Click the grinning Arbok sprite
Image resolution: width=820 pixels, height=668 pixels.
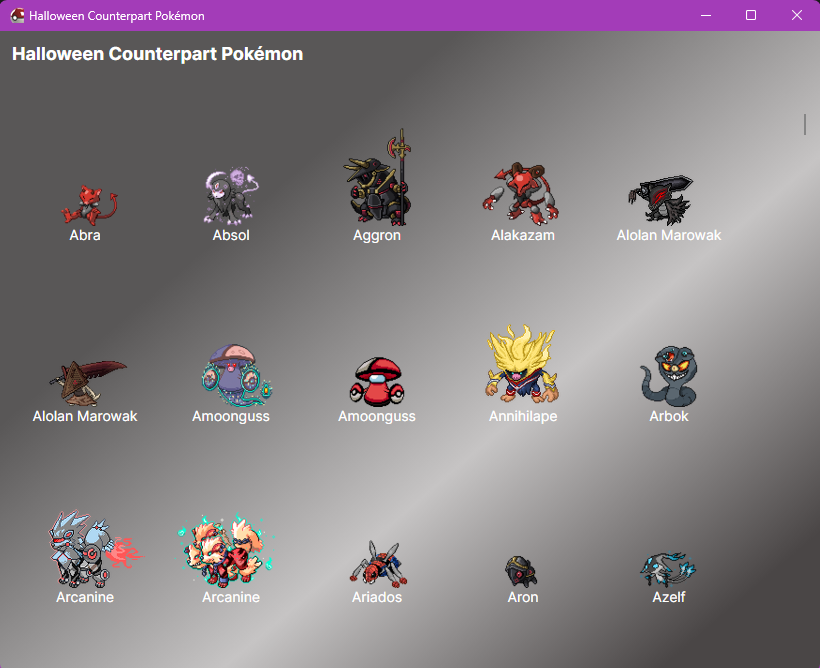(669, 376)
